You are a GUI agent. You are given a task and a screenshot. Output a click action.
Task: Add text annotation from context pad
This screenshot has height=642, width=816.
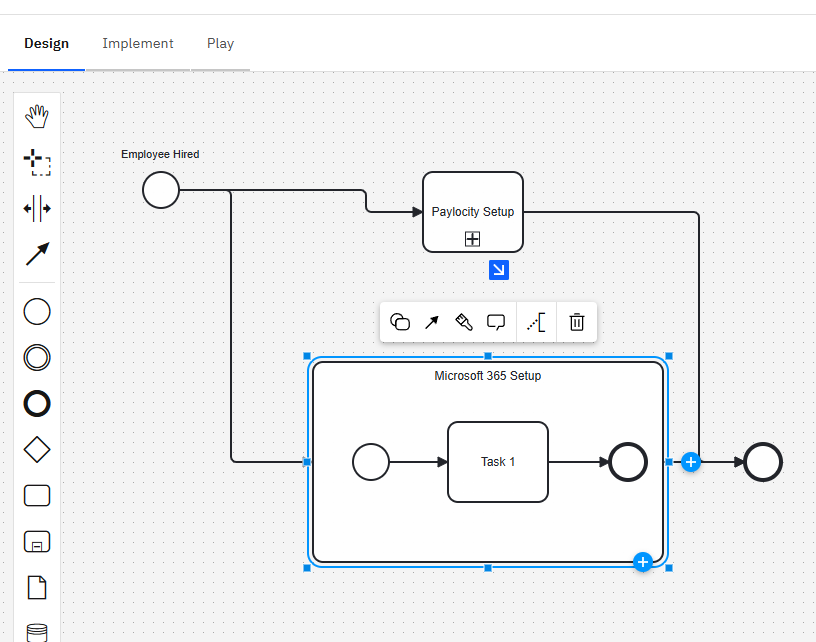[536, 323]
